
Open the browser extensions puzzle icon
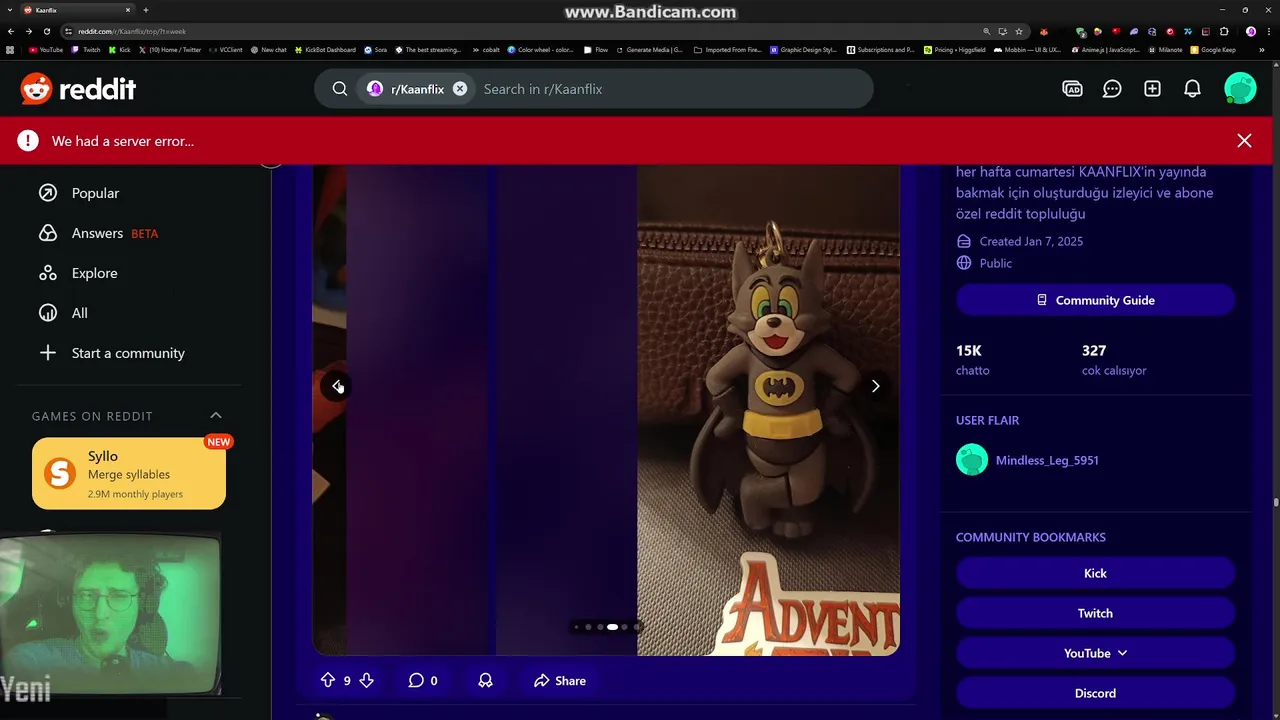point(1224,31)
